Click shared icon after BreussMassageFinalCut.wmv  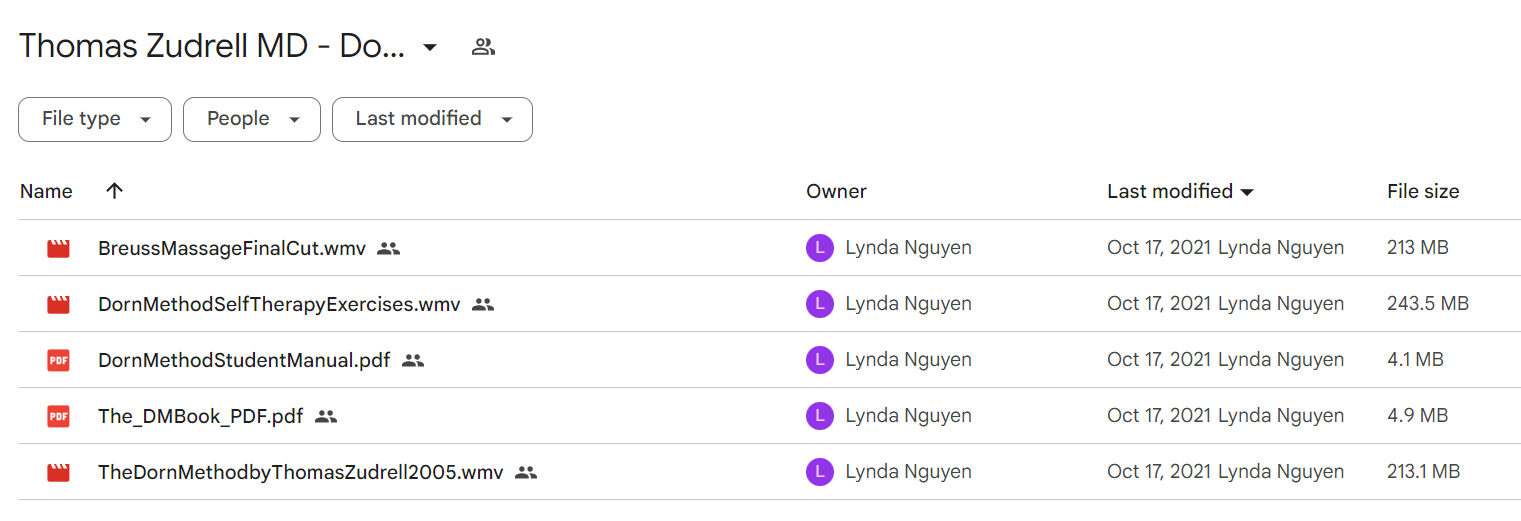[x=389, y=248]
